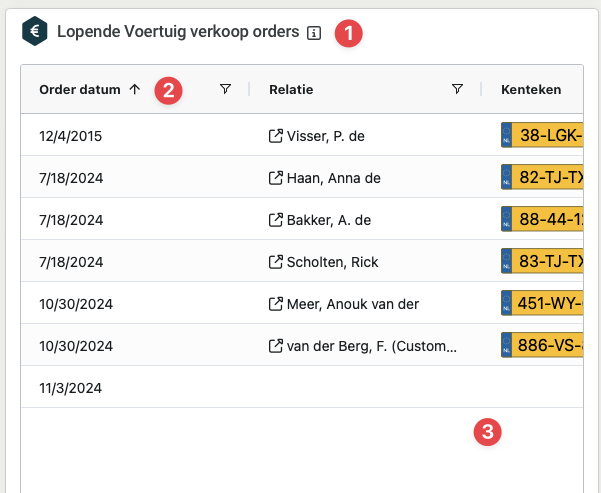Open external link icon for Scholten, Rick
The width and height of the screenshot is (601, 493).
coord(276,262)
